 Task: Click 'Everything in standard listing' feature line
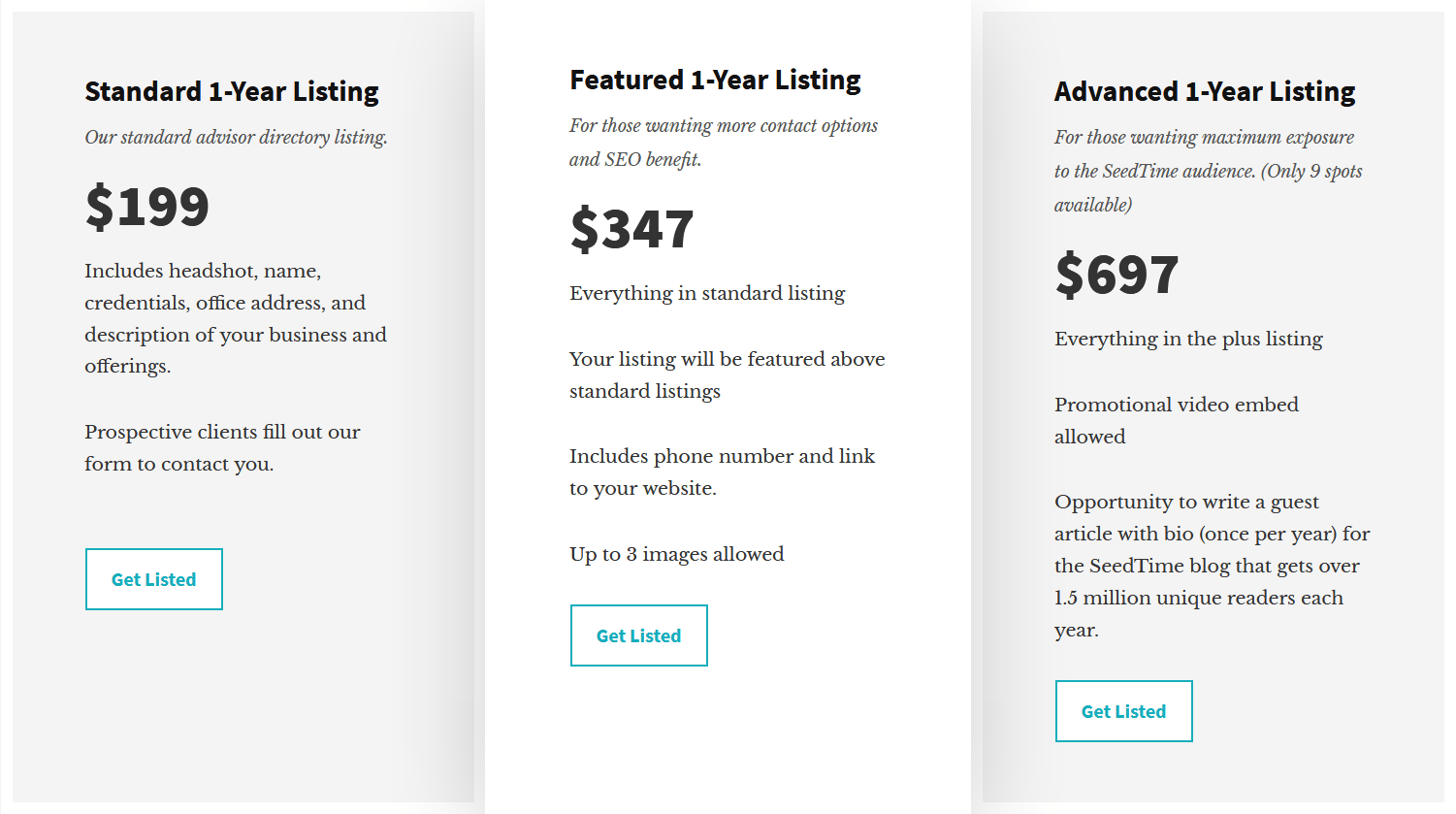707,293
